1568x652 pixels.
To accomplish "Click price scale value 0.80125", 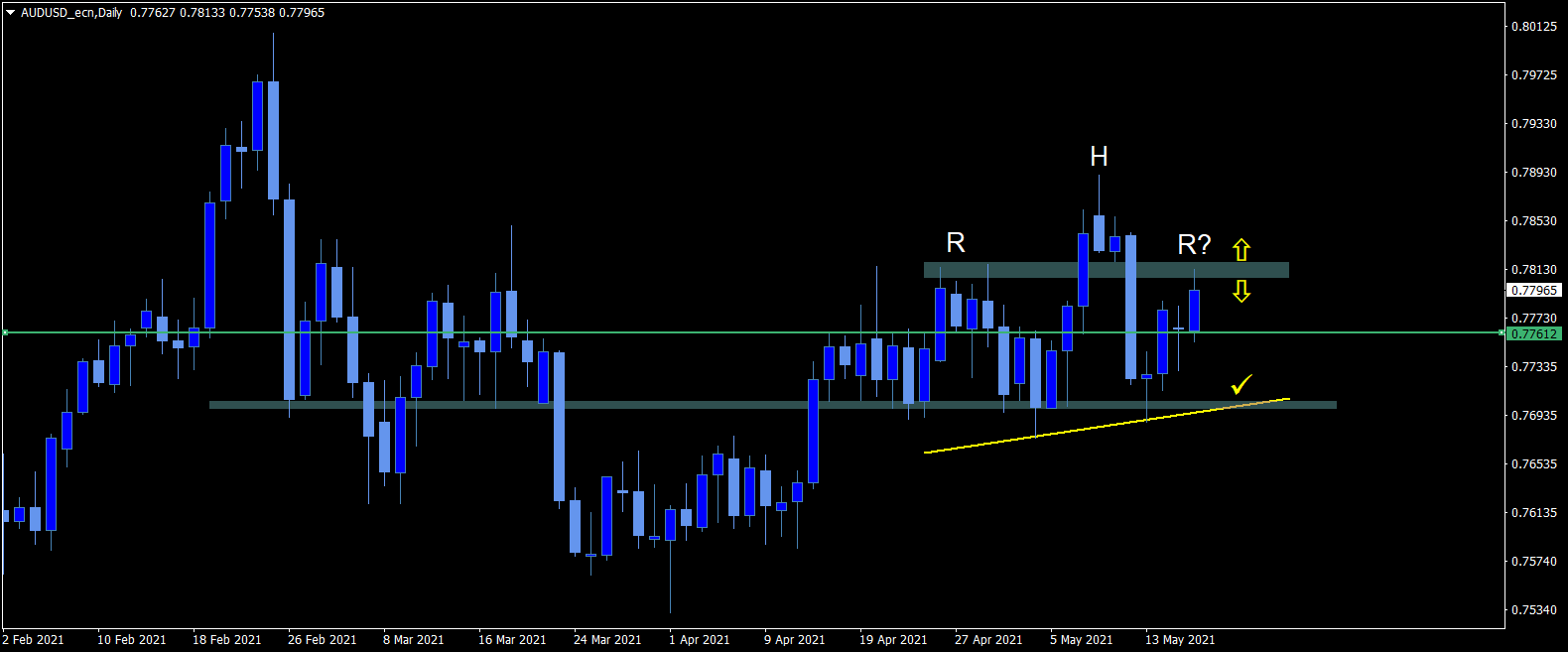I will (x=1534, y=27).
